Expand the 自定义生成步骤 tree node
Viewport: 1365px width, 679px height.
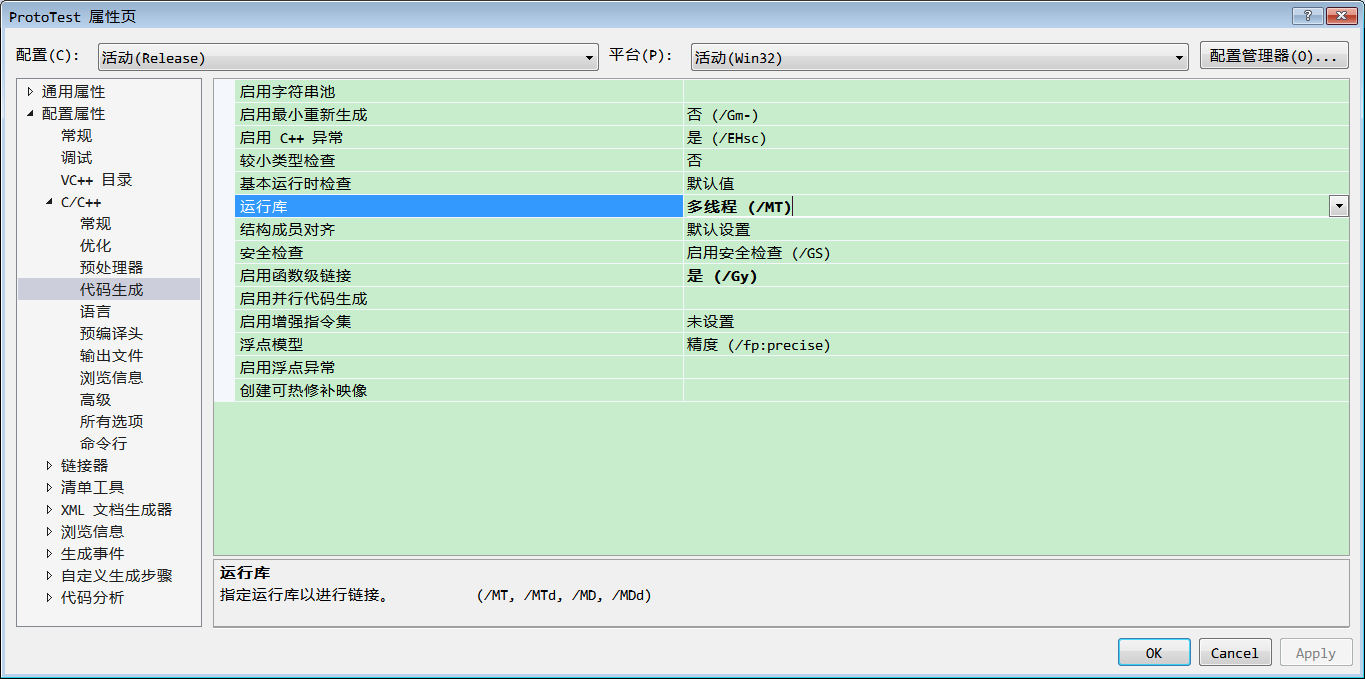[50, 576]
